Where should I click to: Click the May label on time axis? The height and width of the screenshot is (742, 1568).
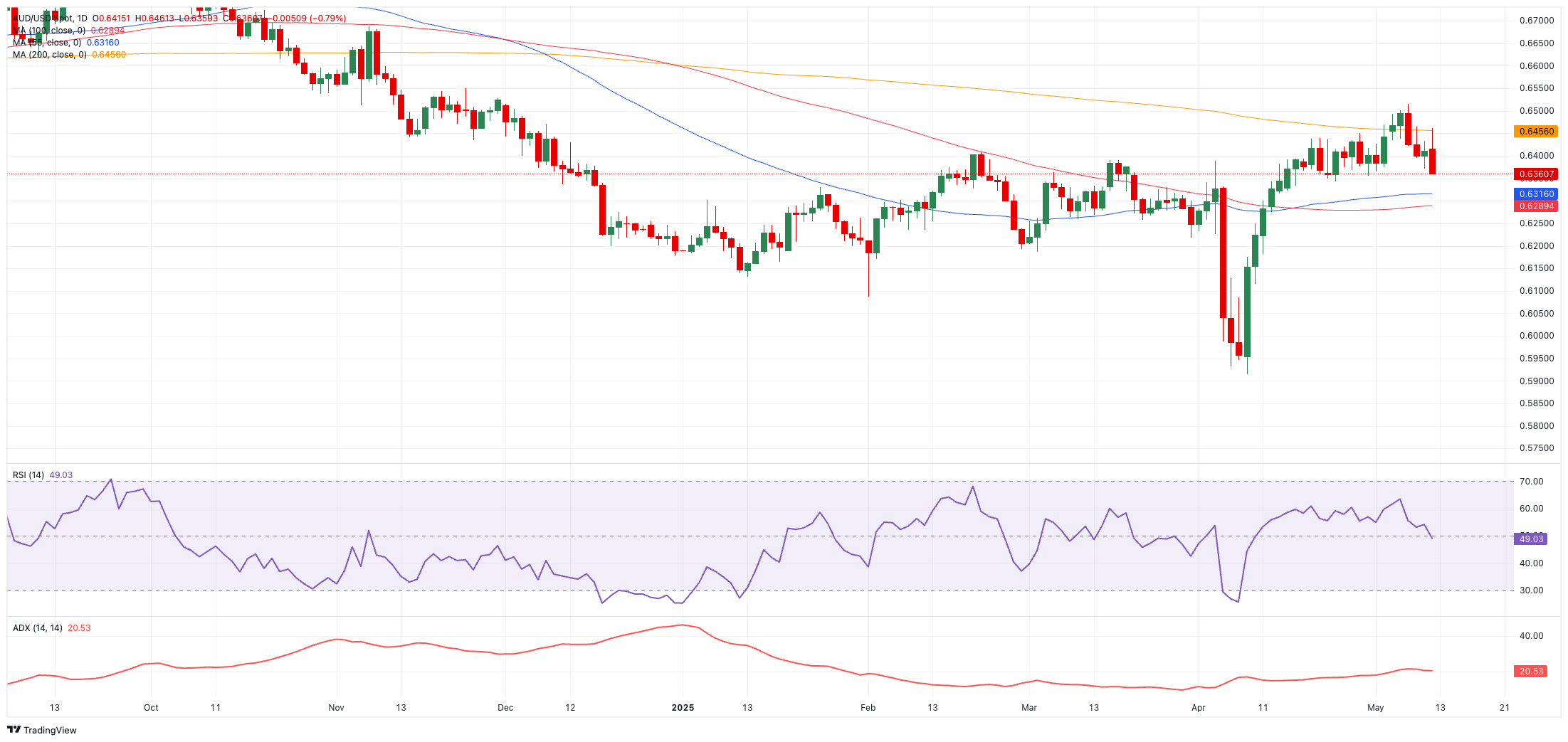(x=1375, y=708)
